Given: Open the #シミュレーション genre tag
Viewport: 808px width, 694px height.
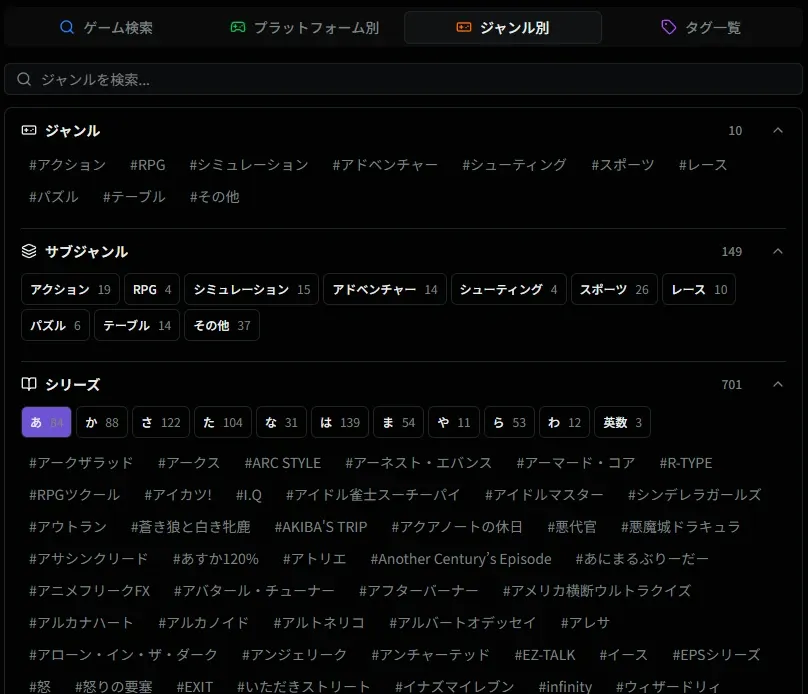Looking at the screenshot, I should click(x=248, y=165).
